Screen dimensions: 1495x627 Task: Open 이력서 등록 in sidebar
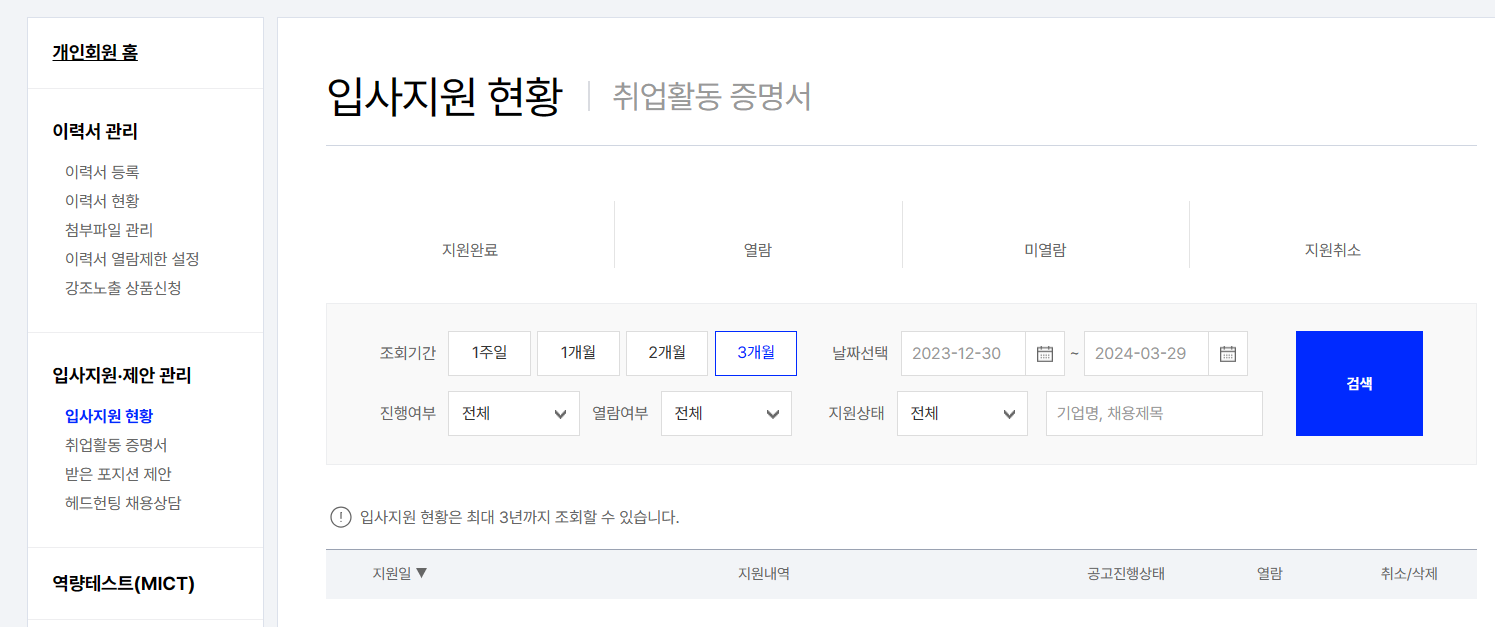coord(102,172)
